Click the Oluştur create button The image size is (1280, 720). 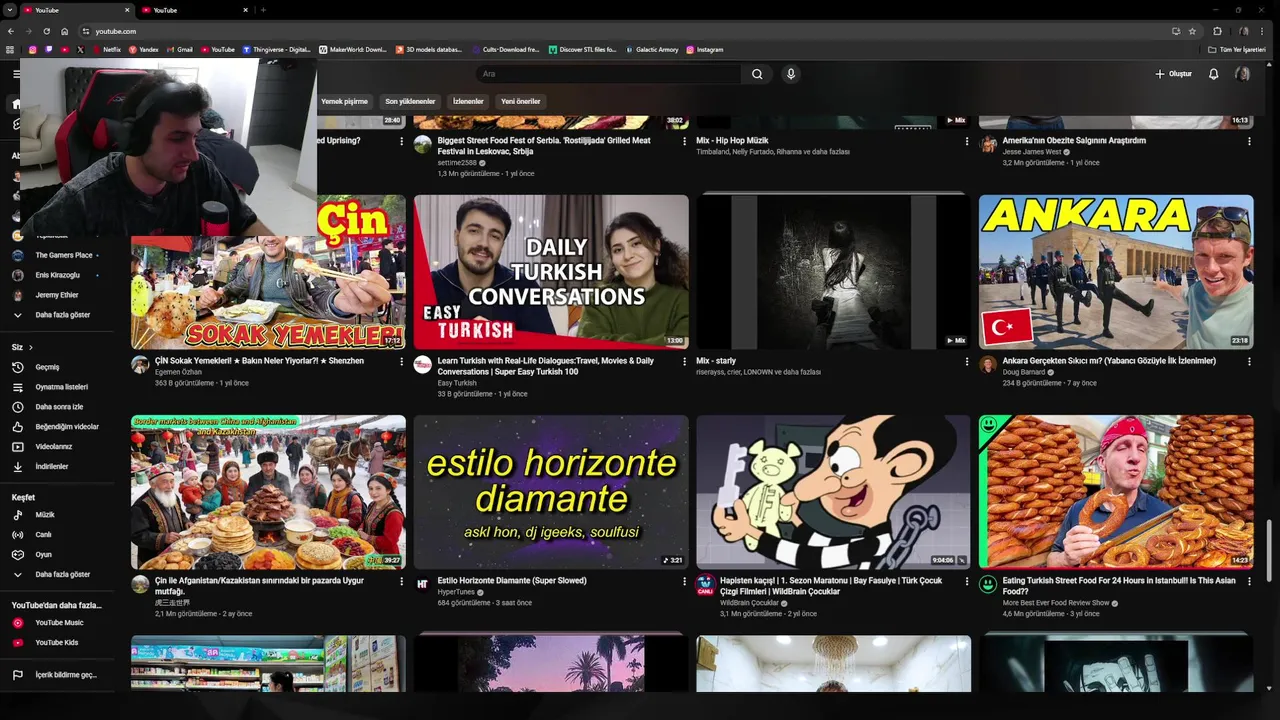1174,74
